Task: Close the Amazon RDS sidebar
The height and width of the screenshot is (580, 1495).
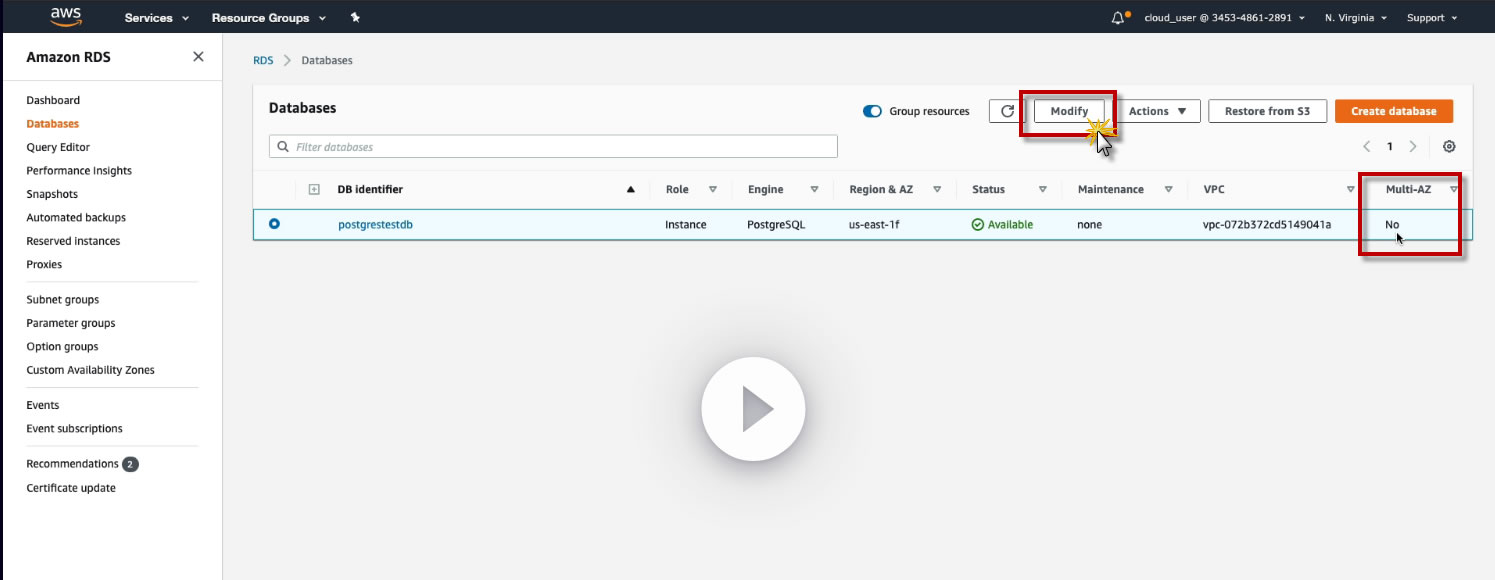Action: click(x=198, y=57)
